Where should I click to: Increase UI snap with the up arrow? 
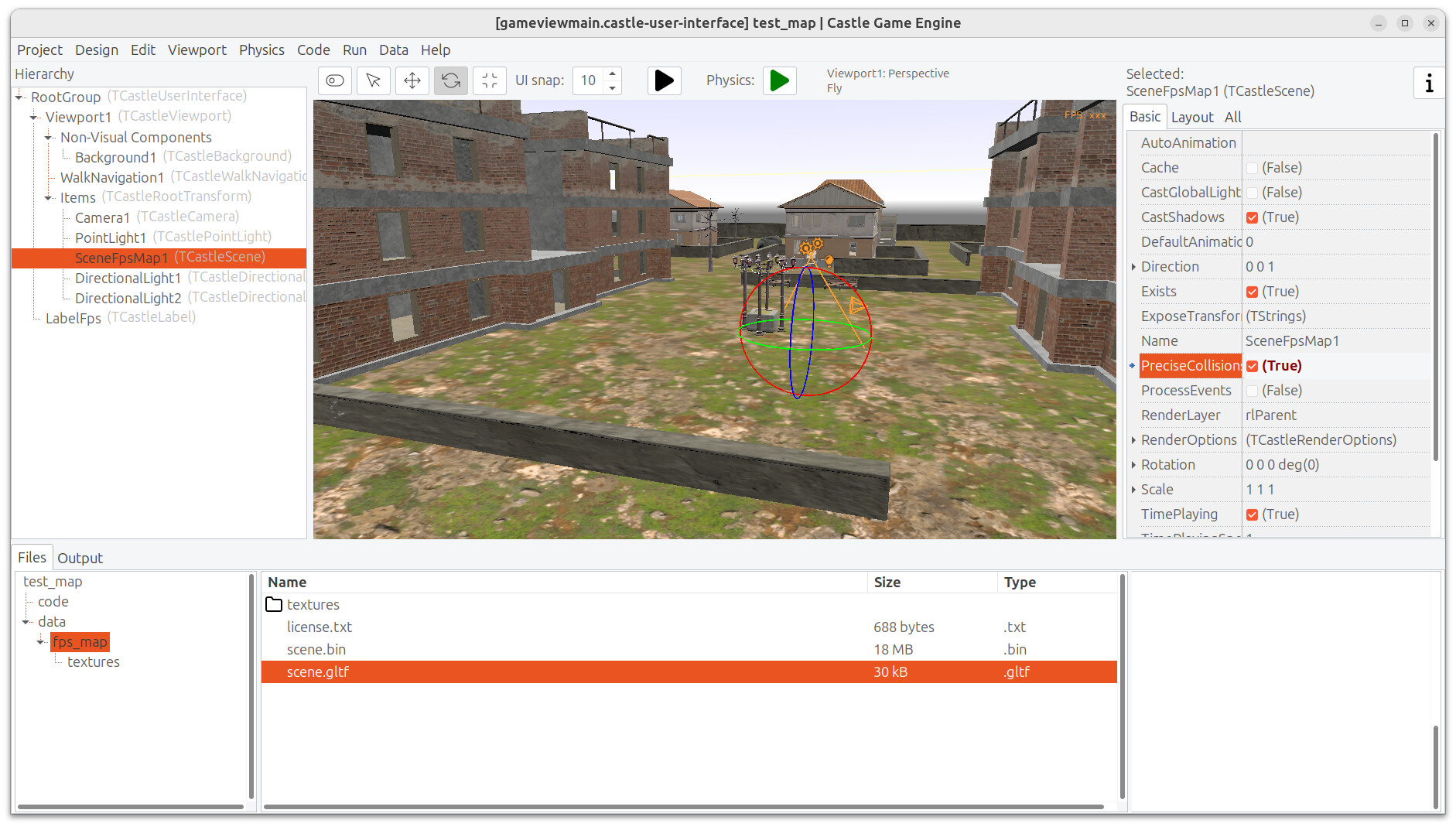pos(613,73)
